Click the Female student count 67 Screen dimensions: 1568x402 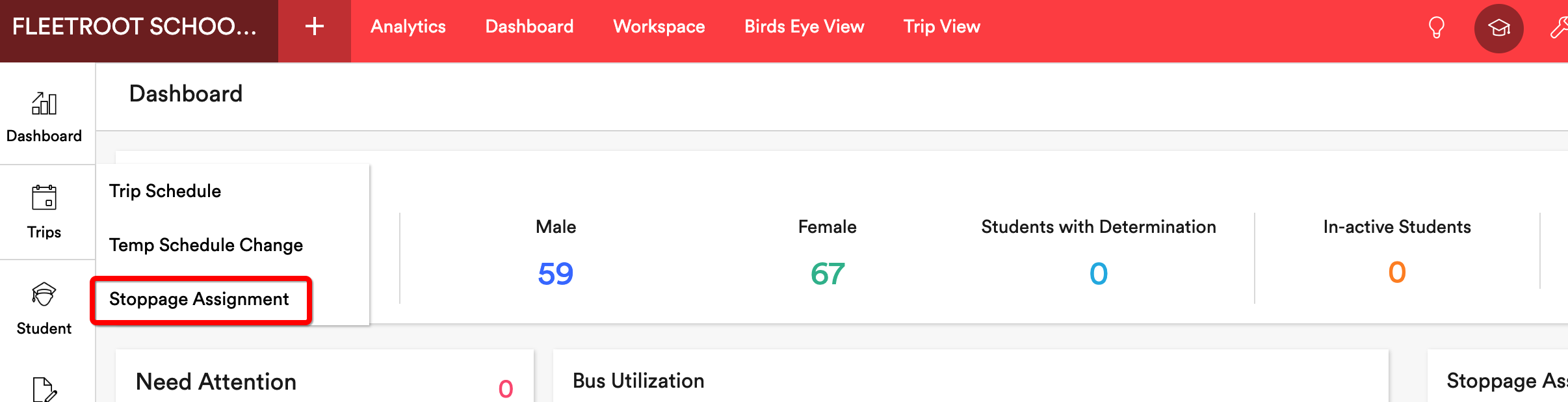(828, 274)
